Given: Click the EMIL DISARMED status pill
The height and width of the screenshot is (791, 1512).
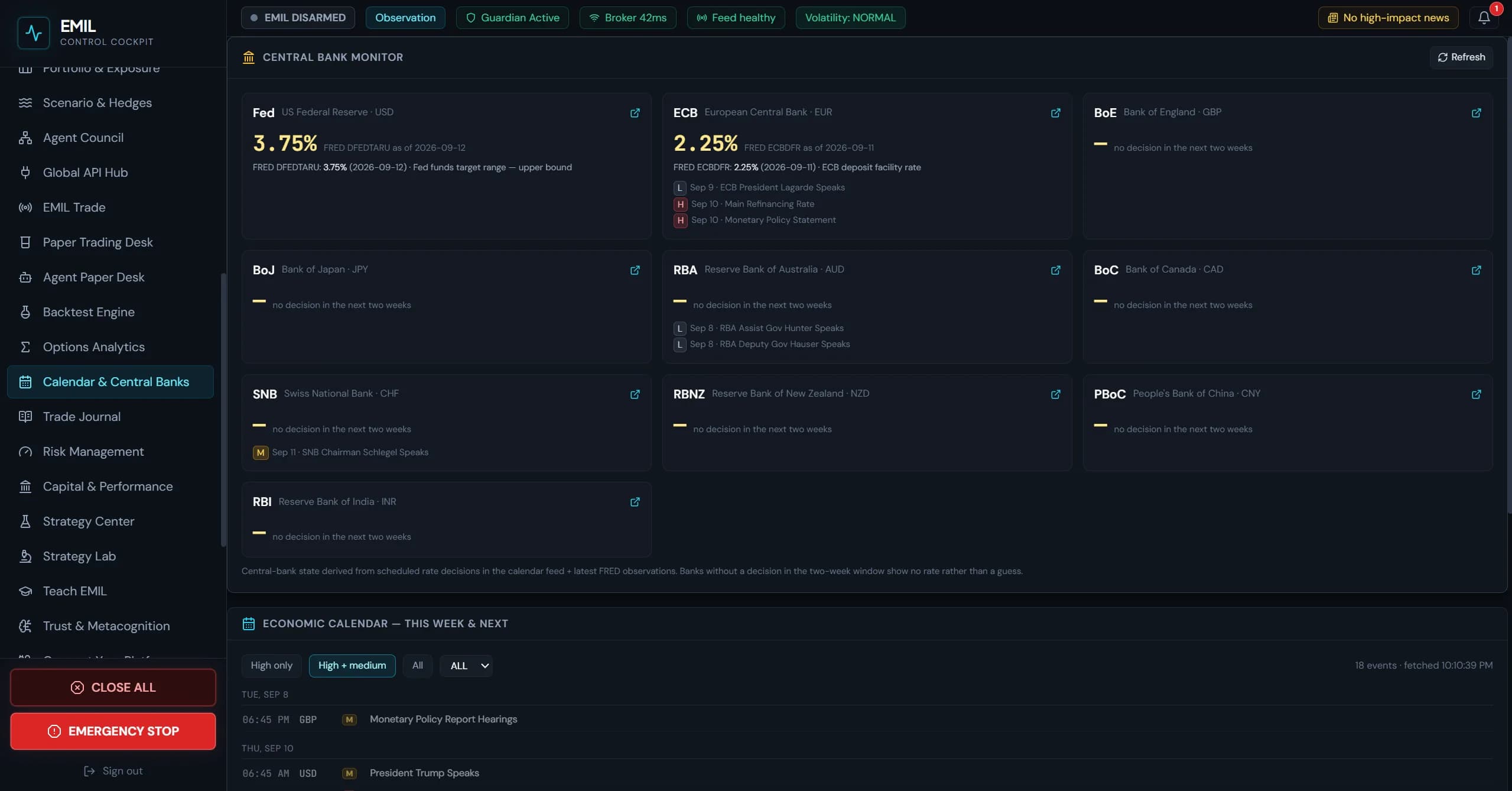Looking at the screenshot, I should [x=298, y=18].
